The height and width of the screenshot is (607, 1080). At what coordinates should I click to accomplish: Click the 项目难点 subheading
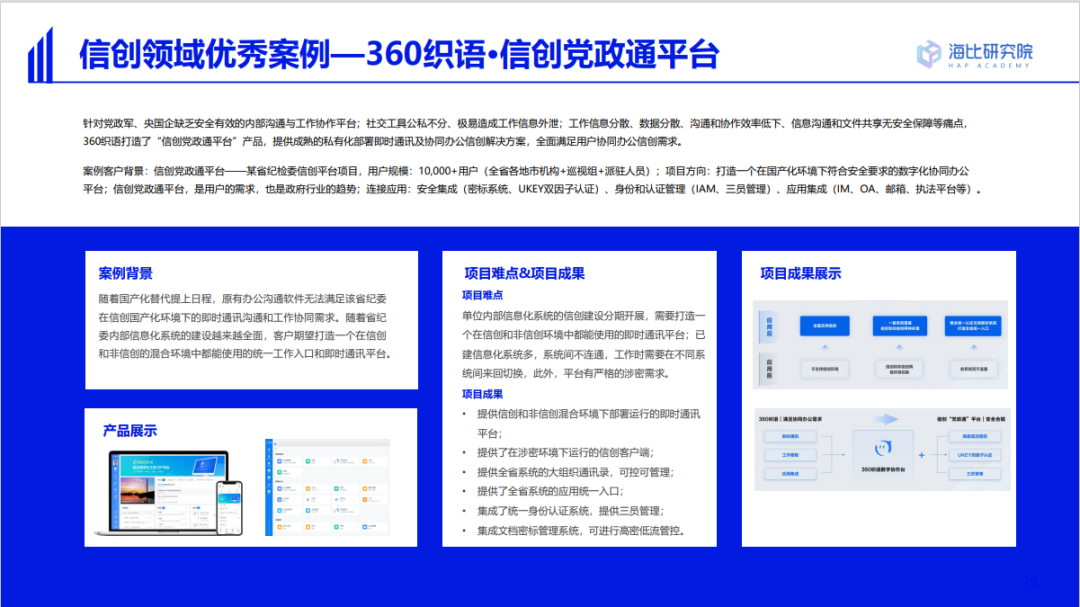[482, 295]
